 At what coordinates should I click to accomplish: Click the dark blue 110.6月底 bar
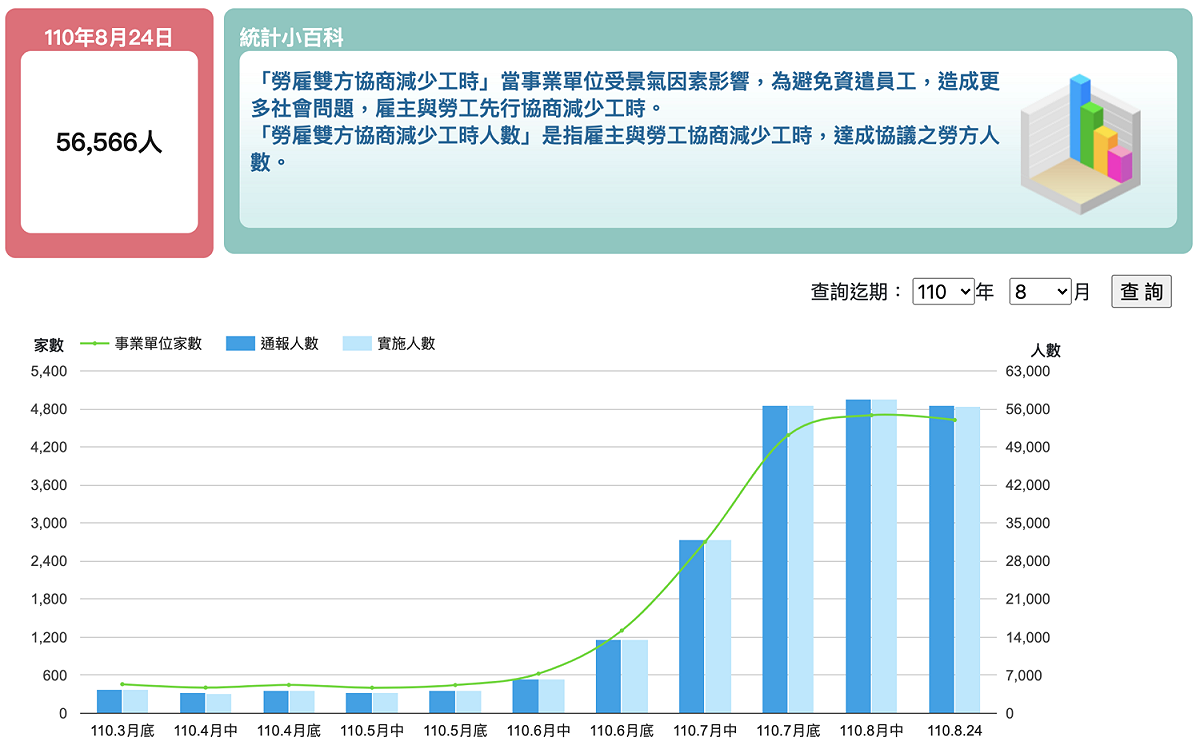(x=608, y=676)
